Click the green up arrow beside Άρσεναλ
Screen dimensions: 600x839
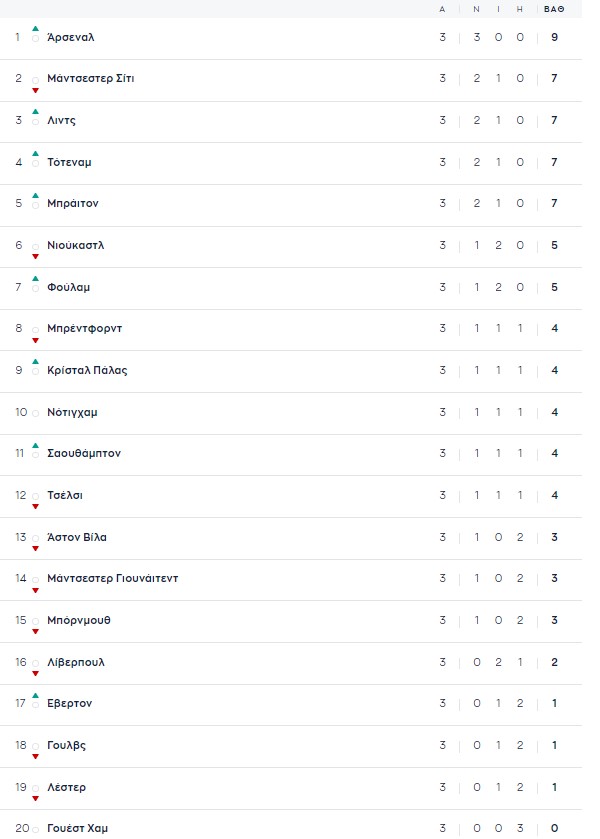coord(35,28)
